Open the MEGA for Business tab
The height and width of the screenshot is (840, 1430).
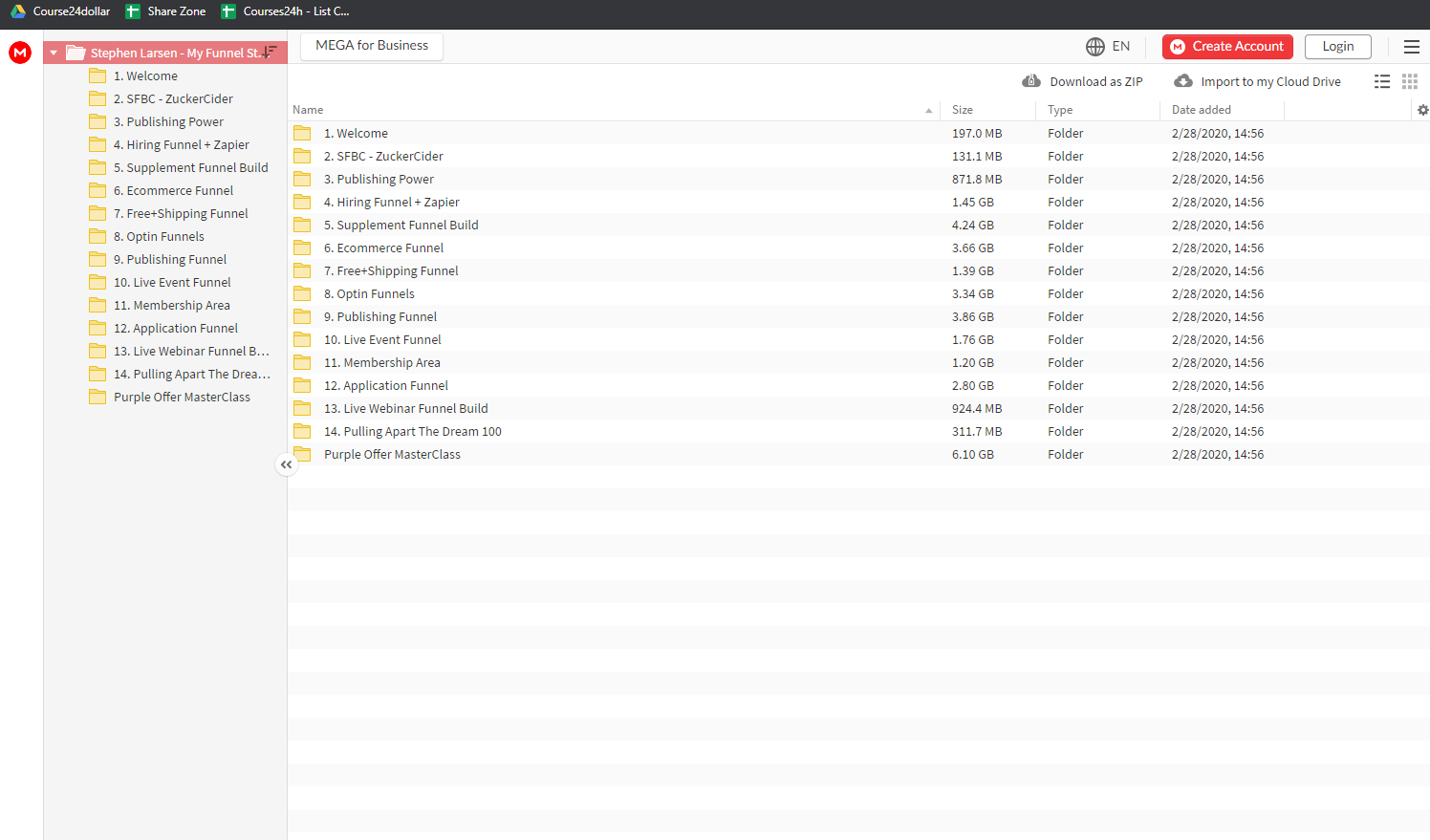[x=372, y=46]
